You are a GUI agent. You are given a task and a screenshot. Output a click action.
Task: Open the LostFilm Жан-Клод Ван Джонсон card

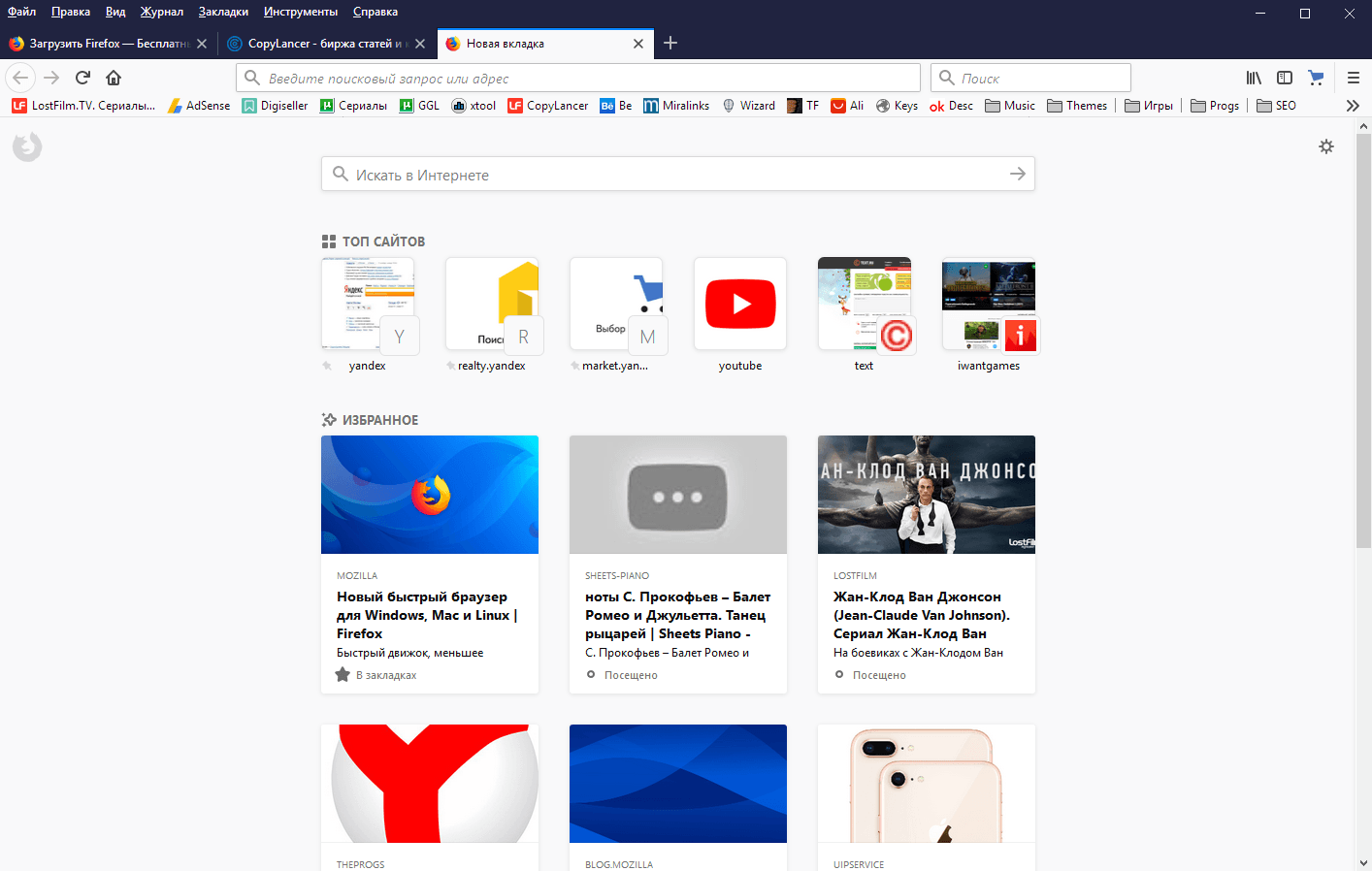(927, 565)
